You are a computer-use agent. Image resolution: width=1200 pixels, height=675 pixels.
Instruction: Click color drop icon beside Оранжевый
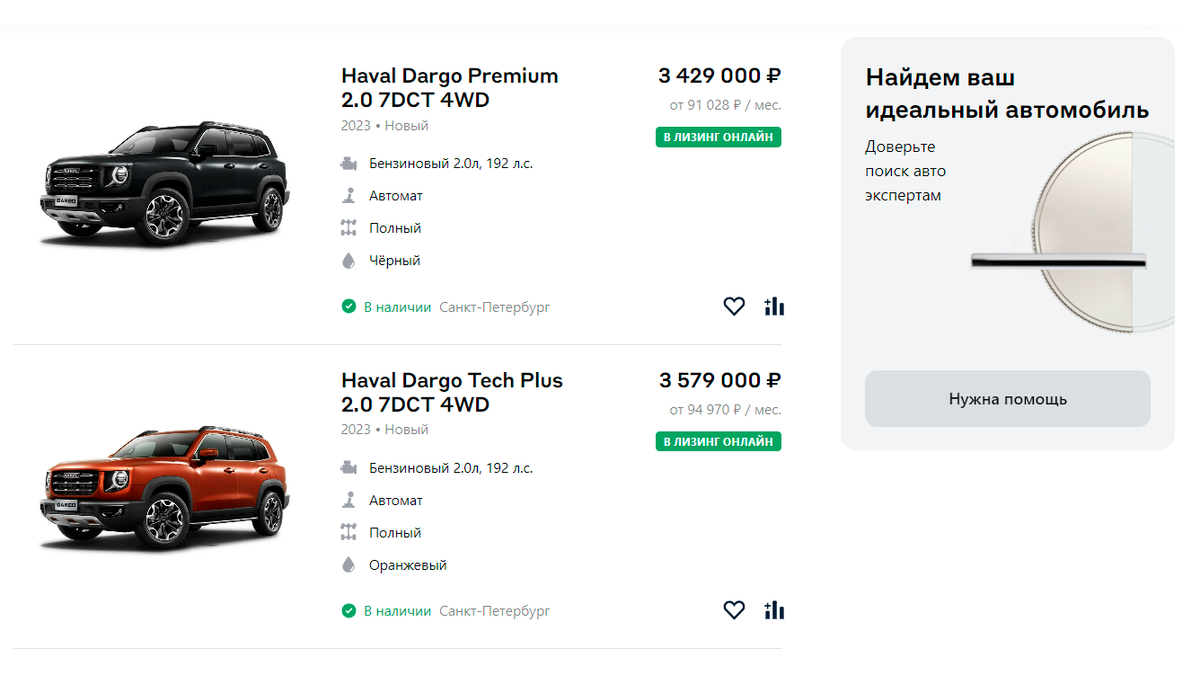[348, 565]
